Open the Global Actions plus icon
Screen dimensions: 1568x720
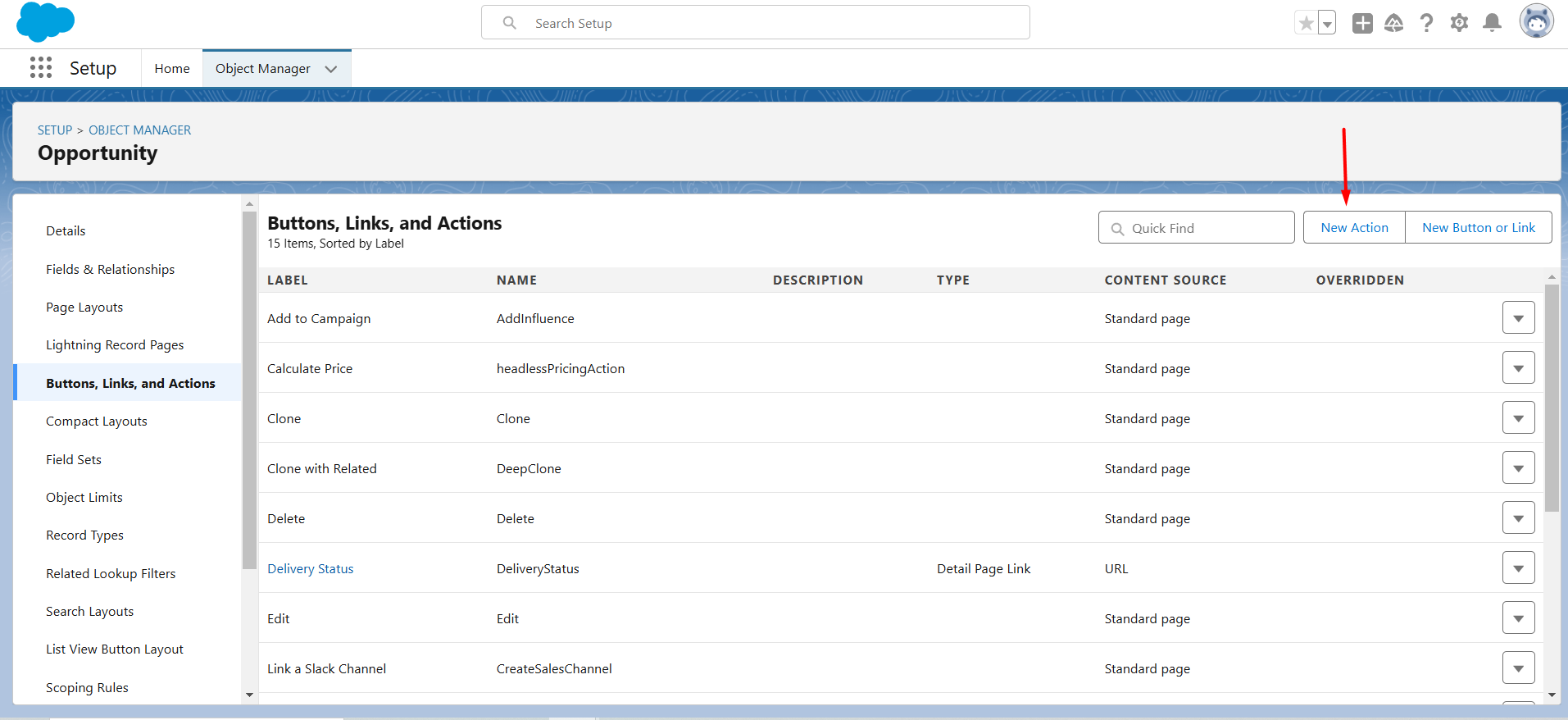coord(1362,23)
